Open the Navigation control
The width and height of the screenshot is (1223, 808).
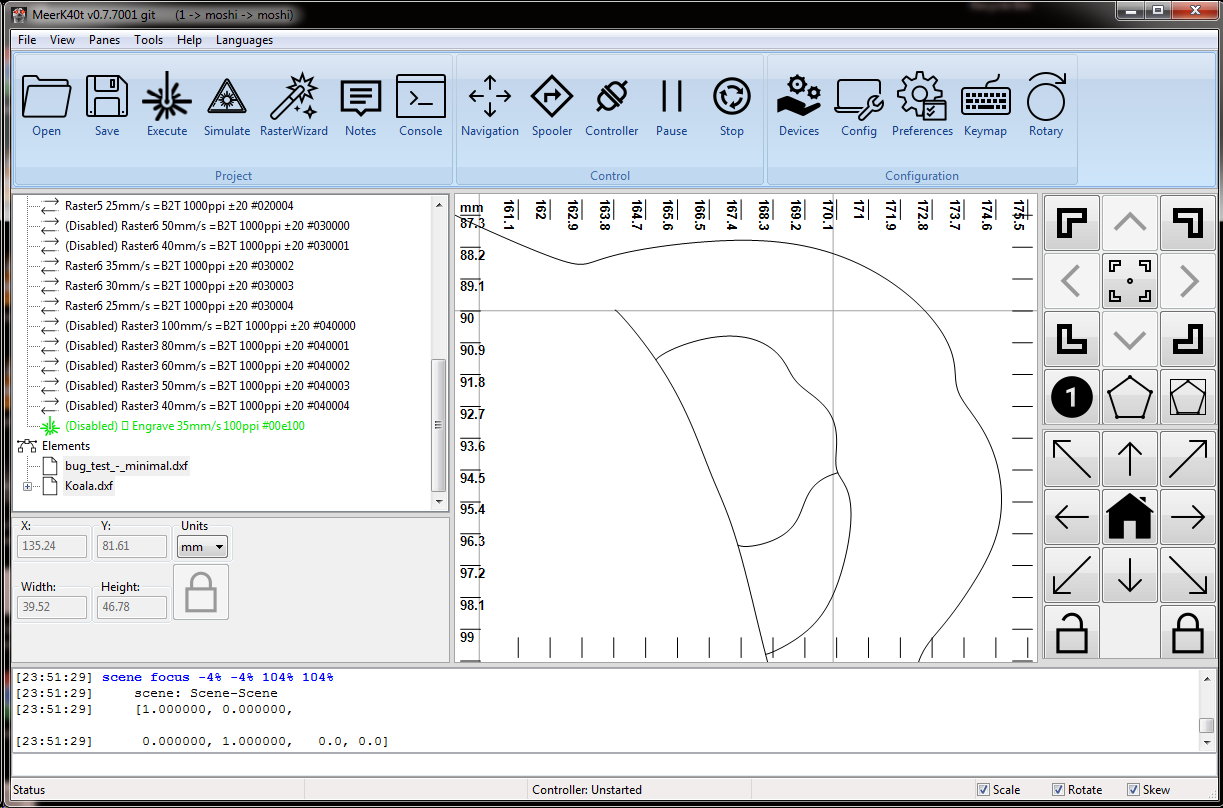click(490, 106)
